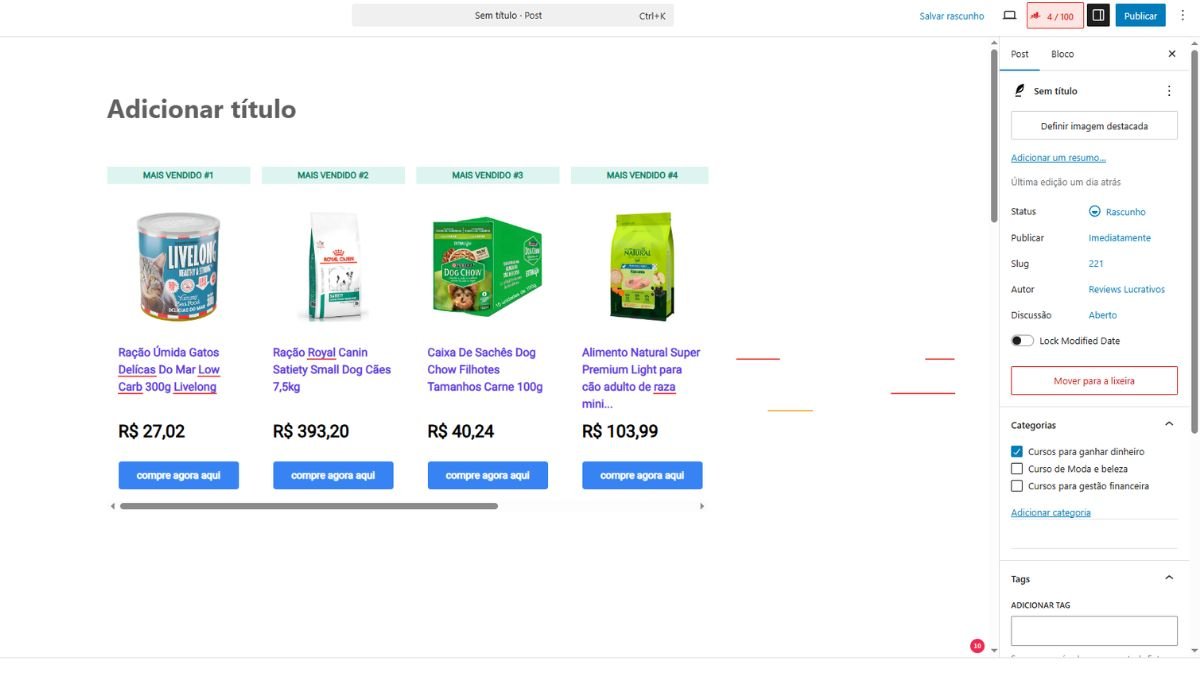This screenshot has width=1200, height=675.
Task: Click the post status pencil icon near Sem título
Action: tap(1017, 90)
